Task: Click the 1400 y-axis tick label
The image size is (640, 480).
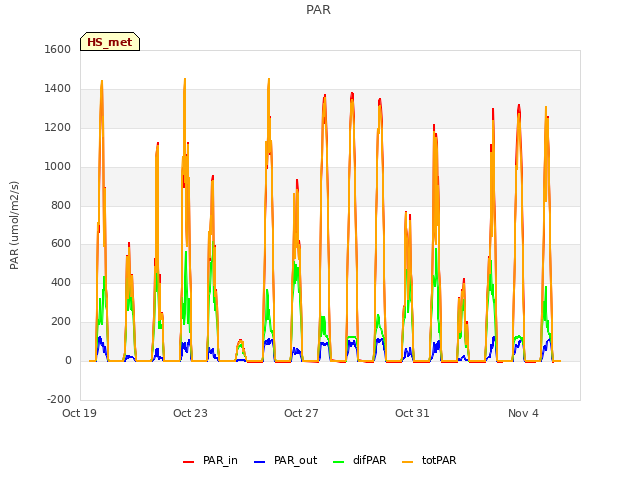Action: 58,88
